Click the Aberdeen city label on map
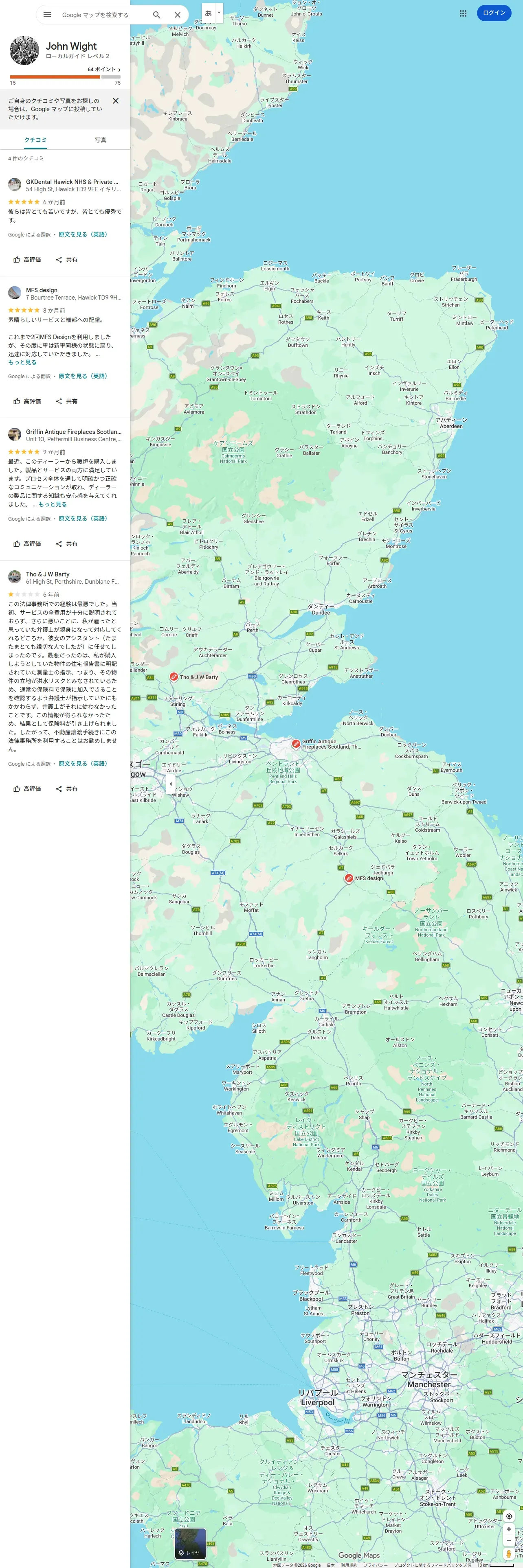 point(451,423)
